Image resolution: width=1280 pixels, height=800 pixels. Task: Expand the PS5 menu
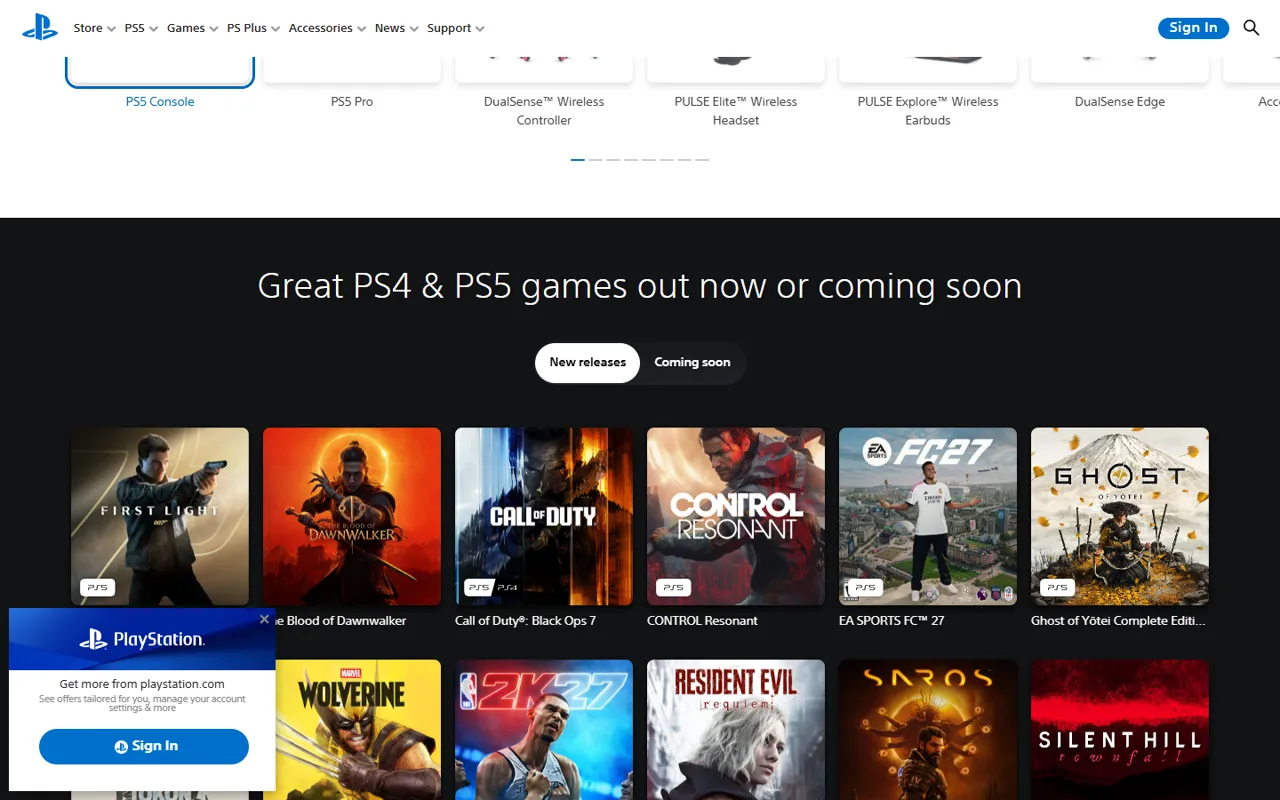(141, 28)
